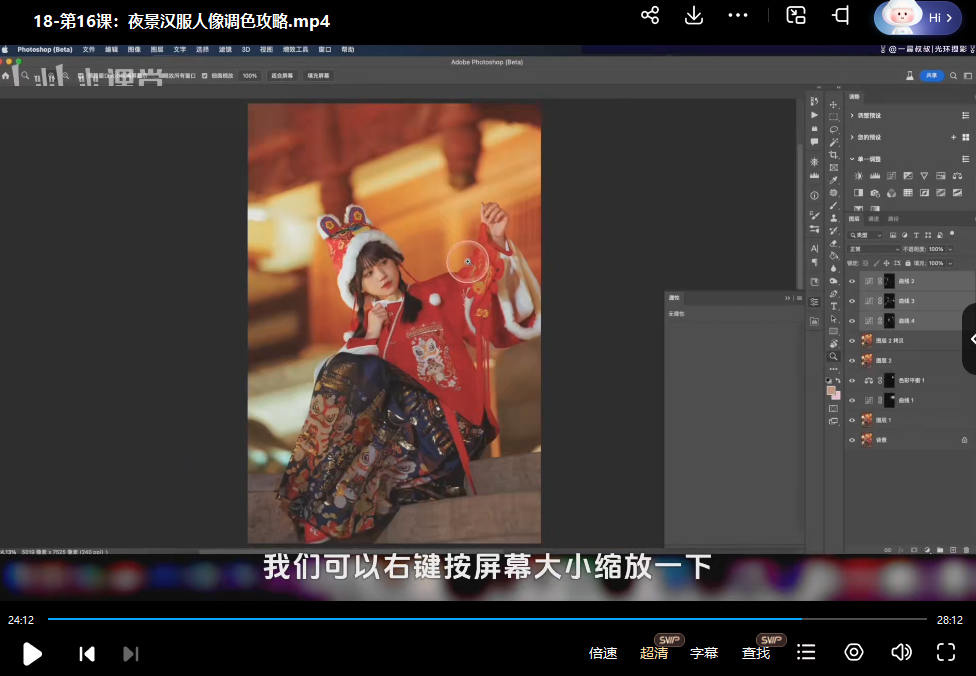976x676 pixels.
Task: Toggle visibility of 色彩平衡 1 layer
Action: pyautogui.click(x=853, y=381)
